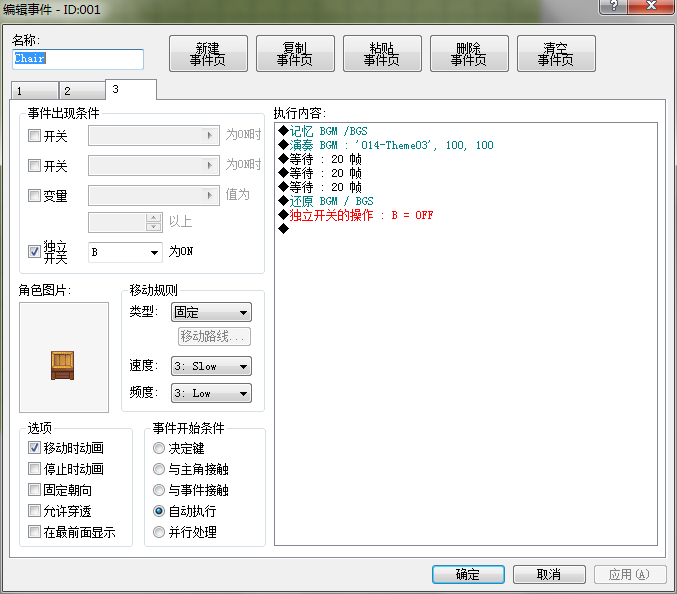Enable the second 开关 condition checkbox
This screenshot has width=677, height=594.
(x=35, y=166)
